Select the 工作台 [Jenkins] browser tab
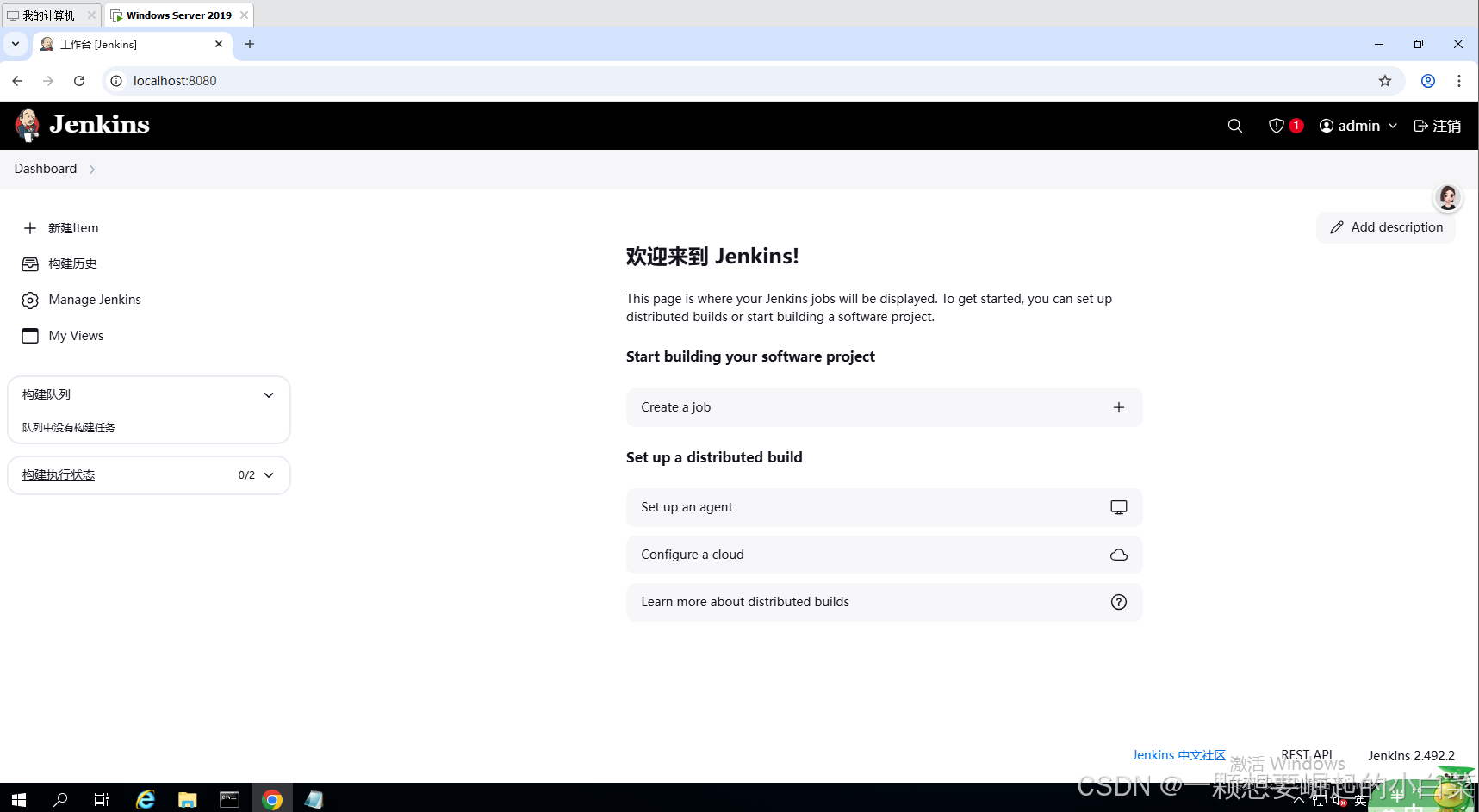1479x812 pixels. coord(132,44)
